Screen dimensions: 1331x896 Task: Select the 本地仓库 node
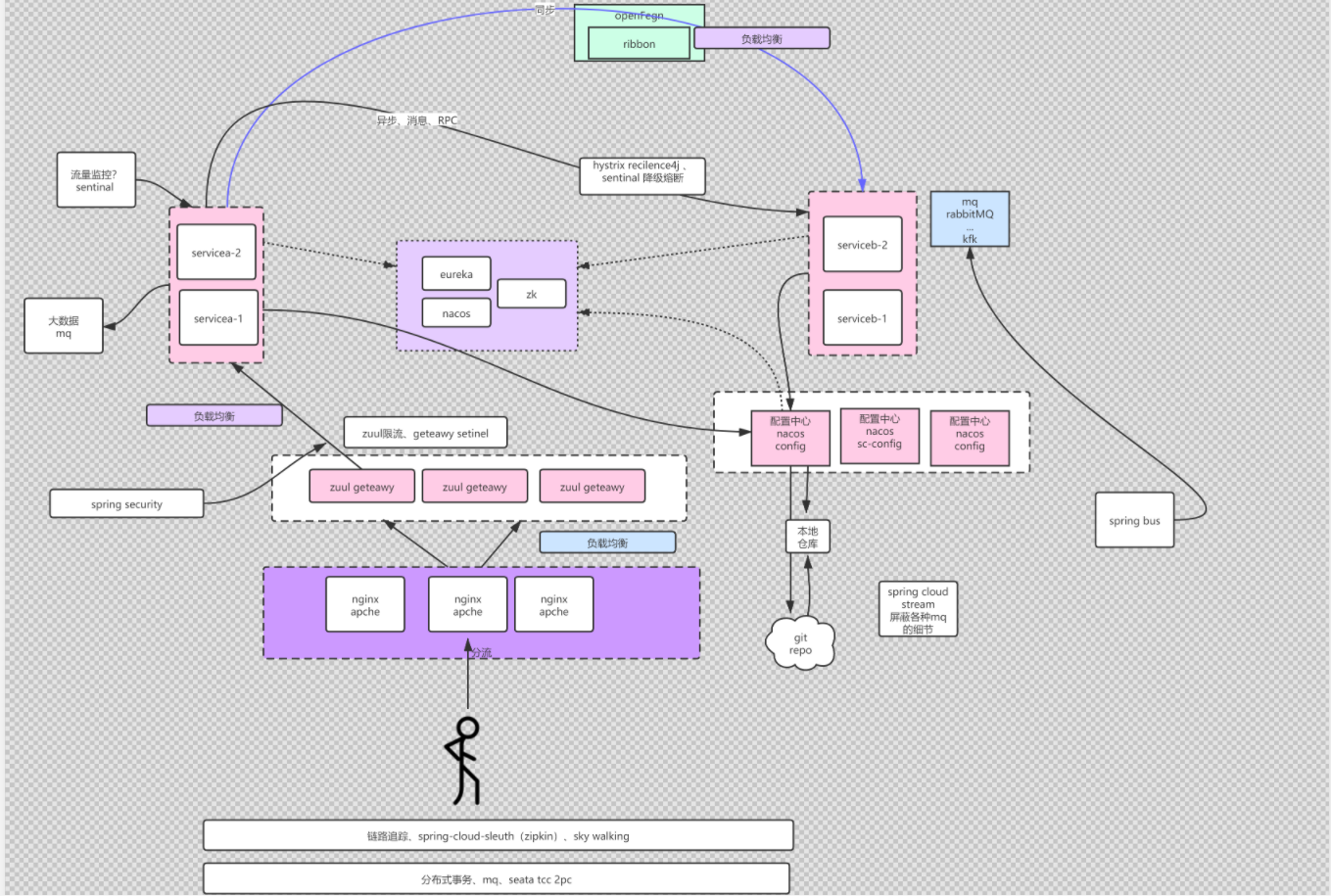807,536
